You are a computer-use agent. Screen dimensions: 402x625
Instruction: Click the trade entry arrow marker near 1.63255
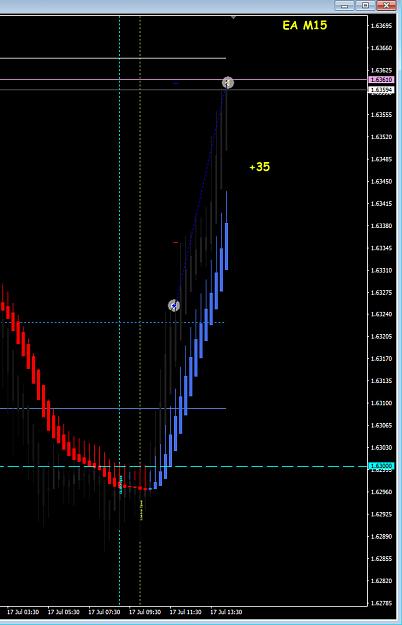tap(174, 306)
